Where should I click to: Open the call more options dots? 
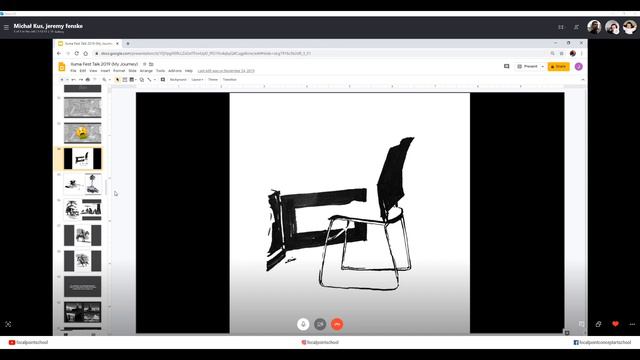pyautogui.click(x=632, y=324)
